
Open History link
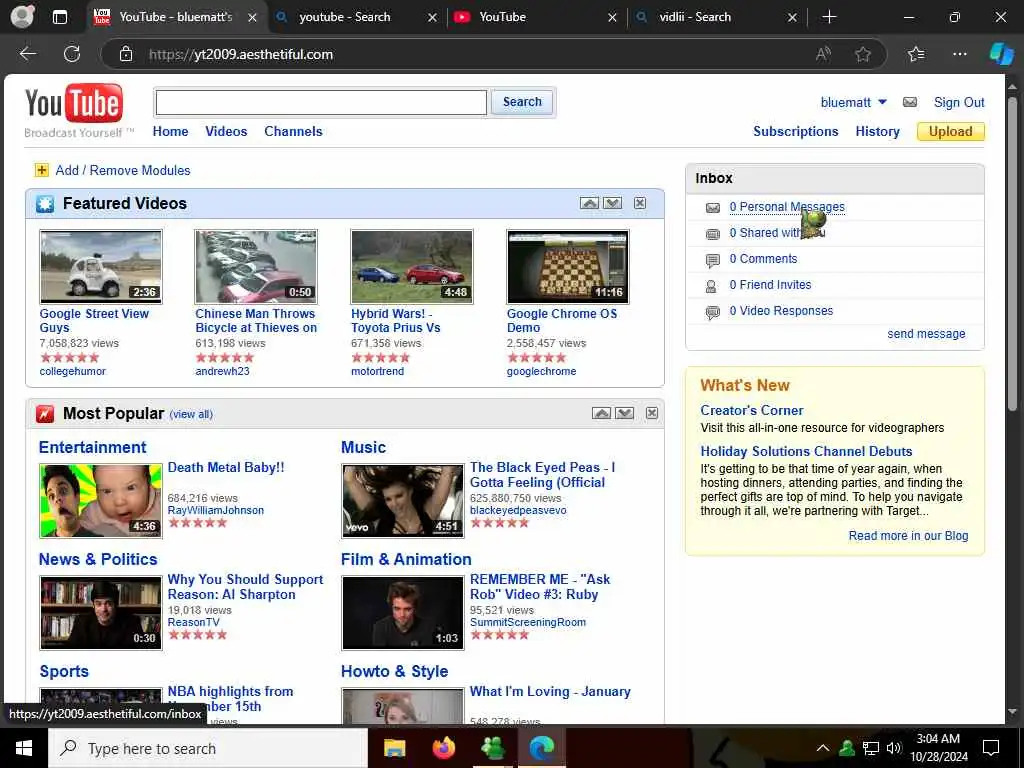pyautogui.click(x=877, y=131)
